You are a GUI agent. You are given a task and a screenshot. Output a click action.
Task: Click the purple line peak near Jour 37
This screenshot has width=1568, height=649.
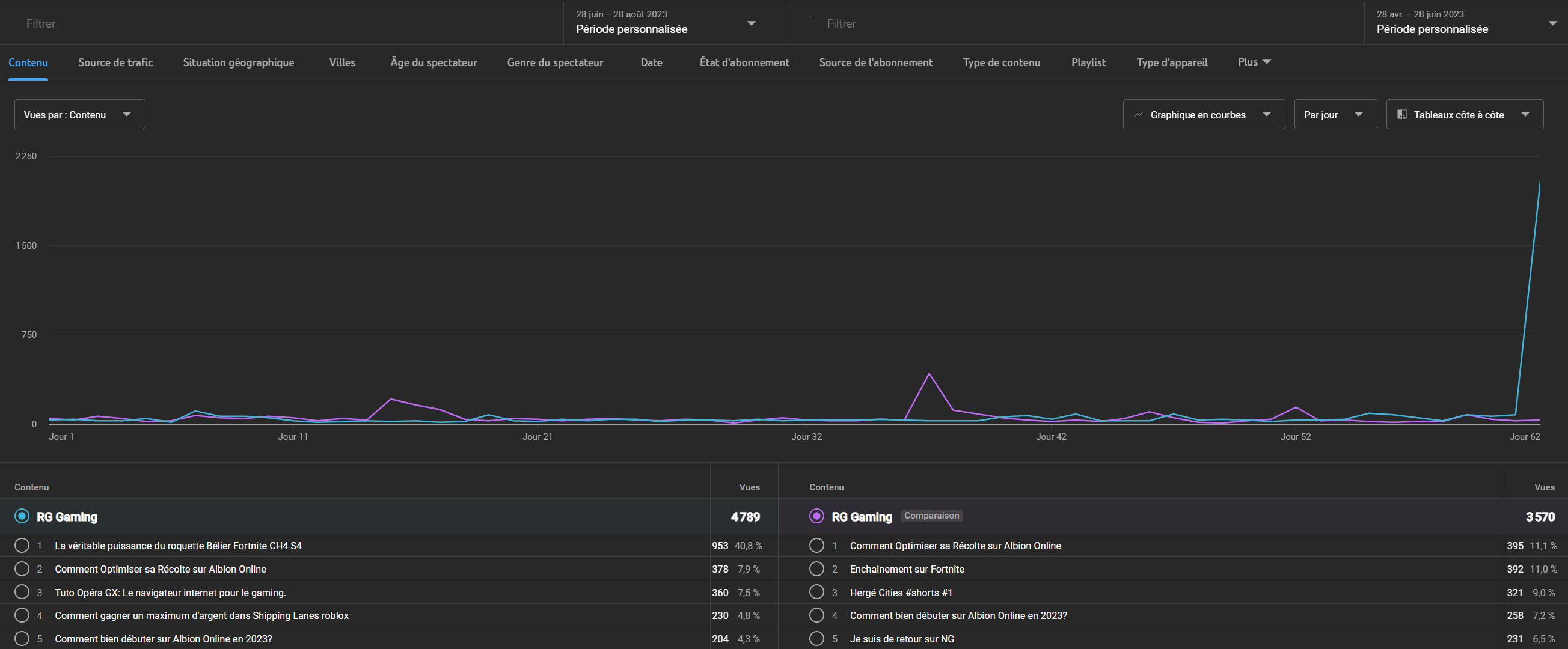pyautogui.click(x=929, y=373)
